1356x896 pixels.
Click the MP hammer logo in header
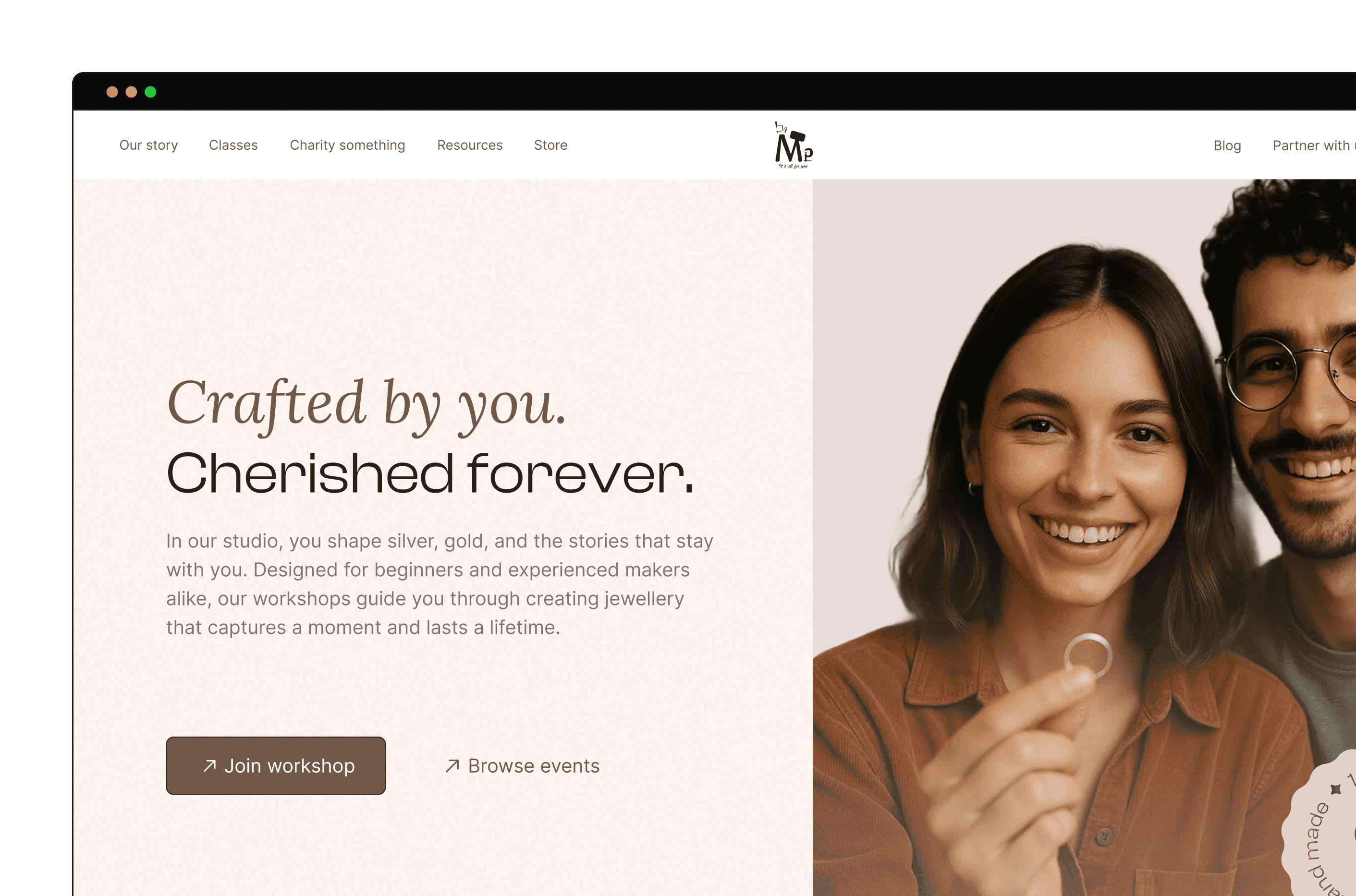coord(794,145)
